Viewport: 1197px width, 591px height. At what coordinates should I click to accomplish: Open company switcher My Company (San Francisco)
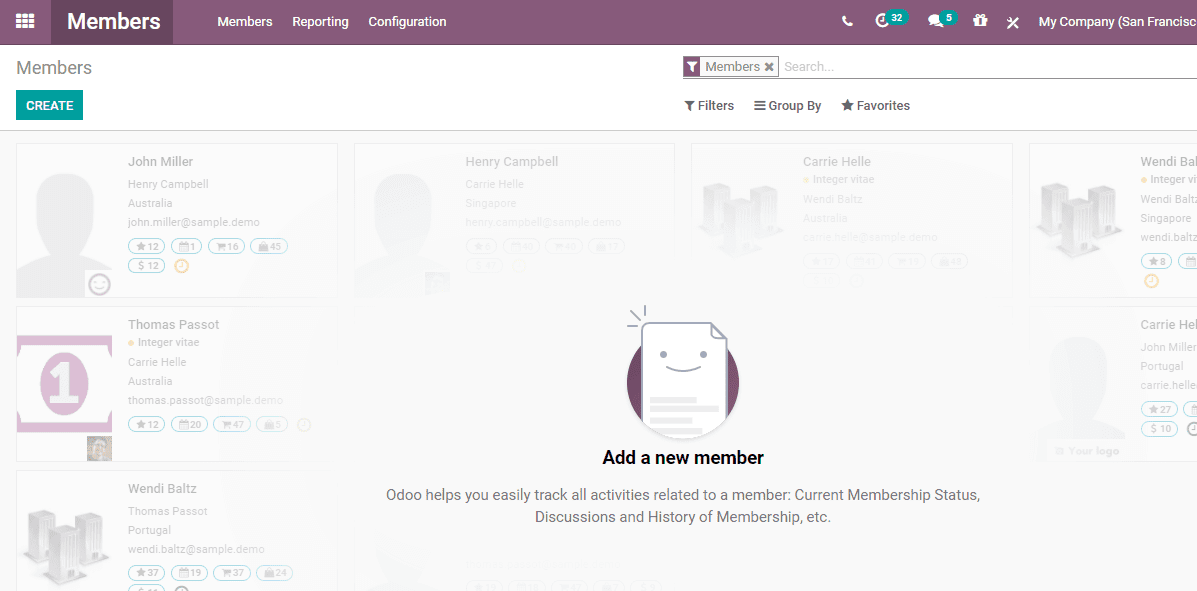[x=1118, y=21]
